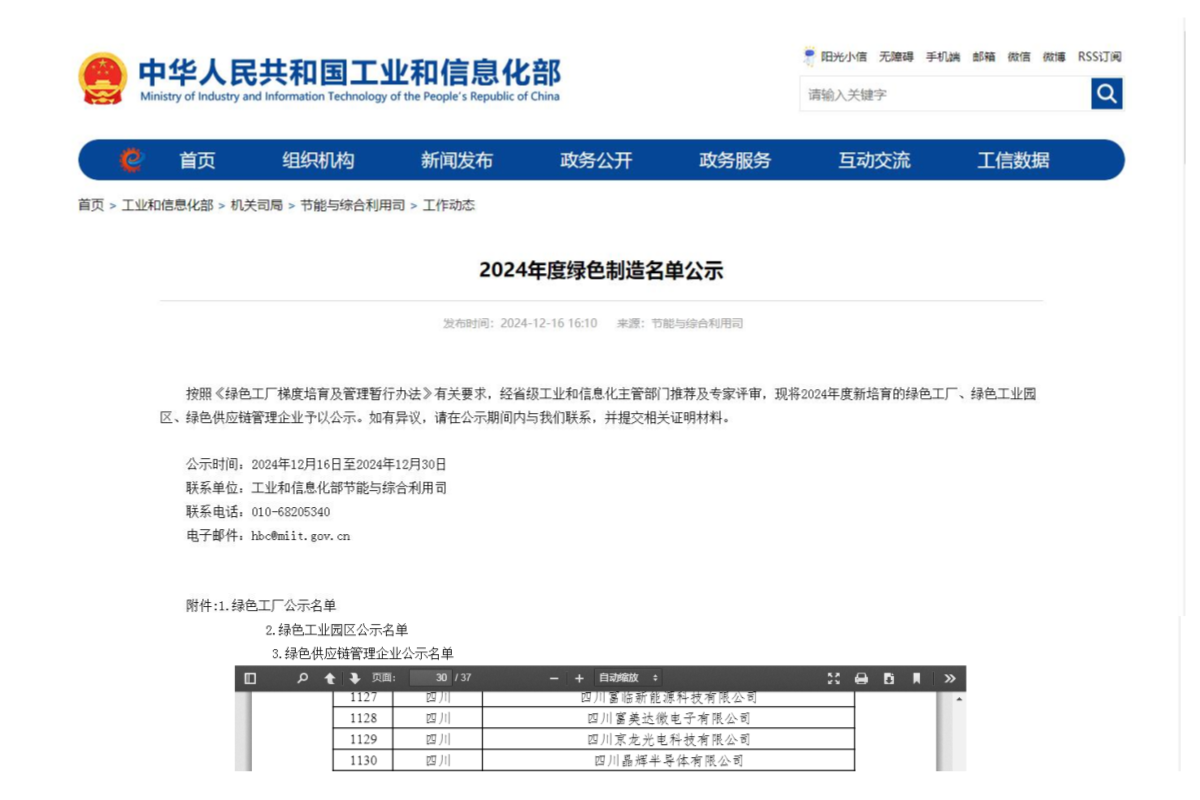Click the blue site search button

coord(1106,94)
